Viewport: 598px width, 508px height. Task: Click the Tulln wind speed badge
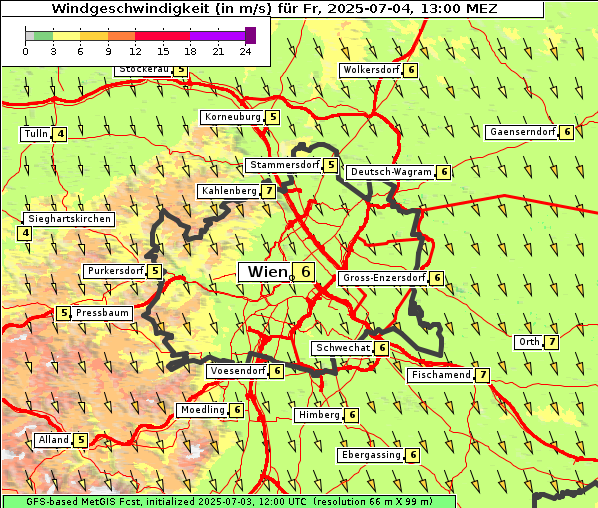(x=60, y=134)
